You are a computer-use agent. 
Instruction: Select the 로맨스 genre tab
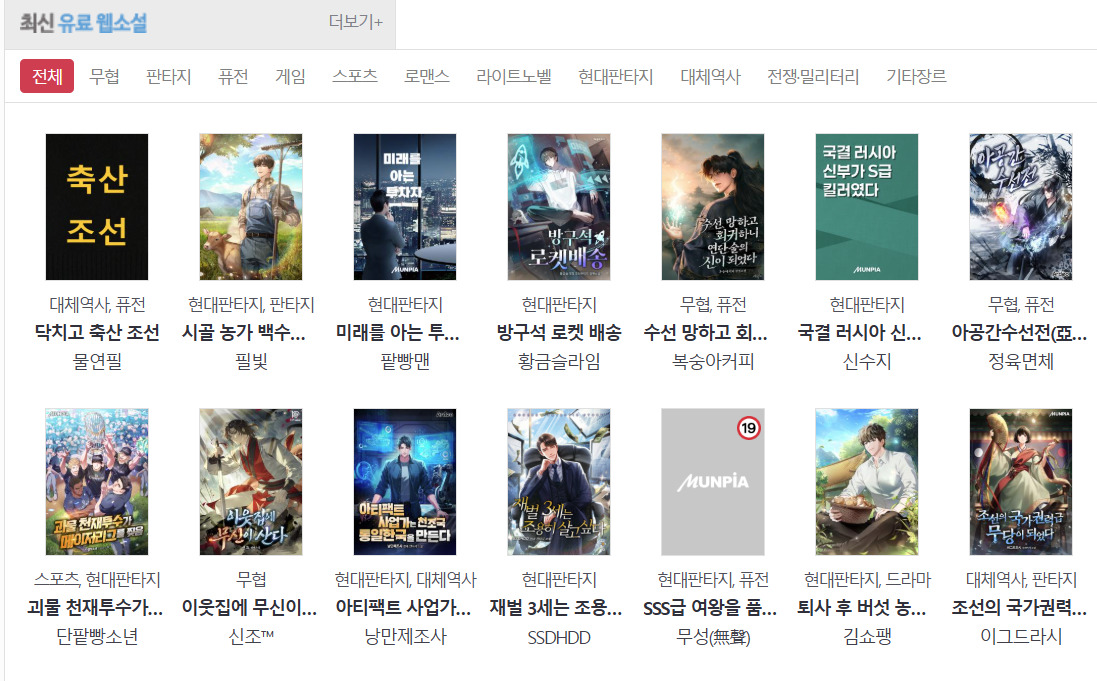[x=427, y=76]
